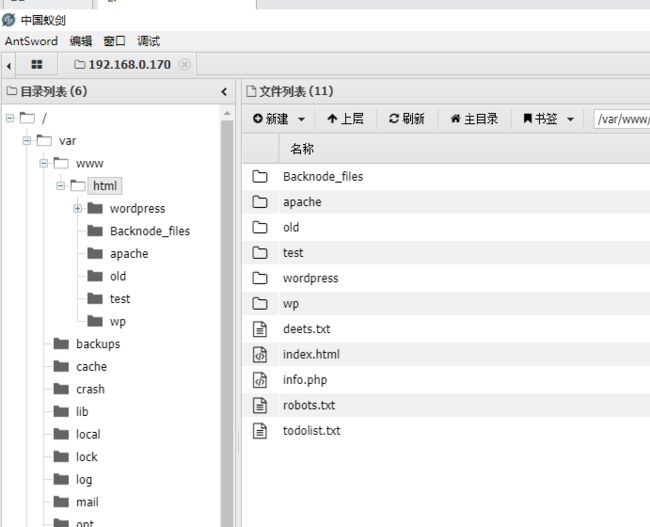Viewport: 650px width, 527px height.
Task: Open crash folder in tree
Action: click(x=90, y=389)
